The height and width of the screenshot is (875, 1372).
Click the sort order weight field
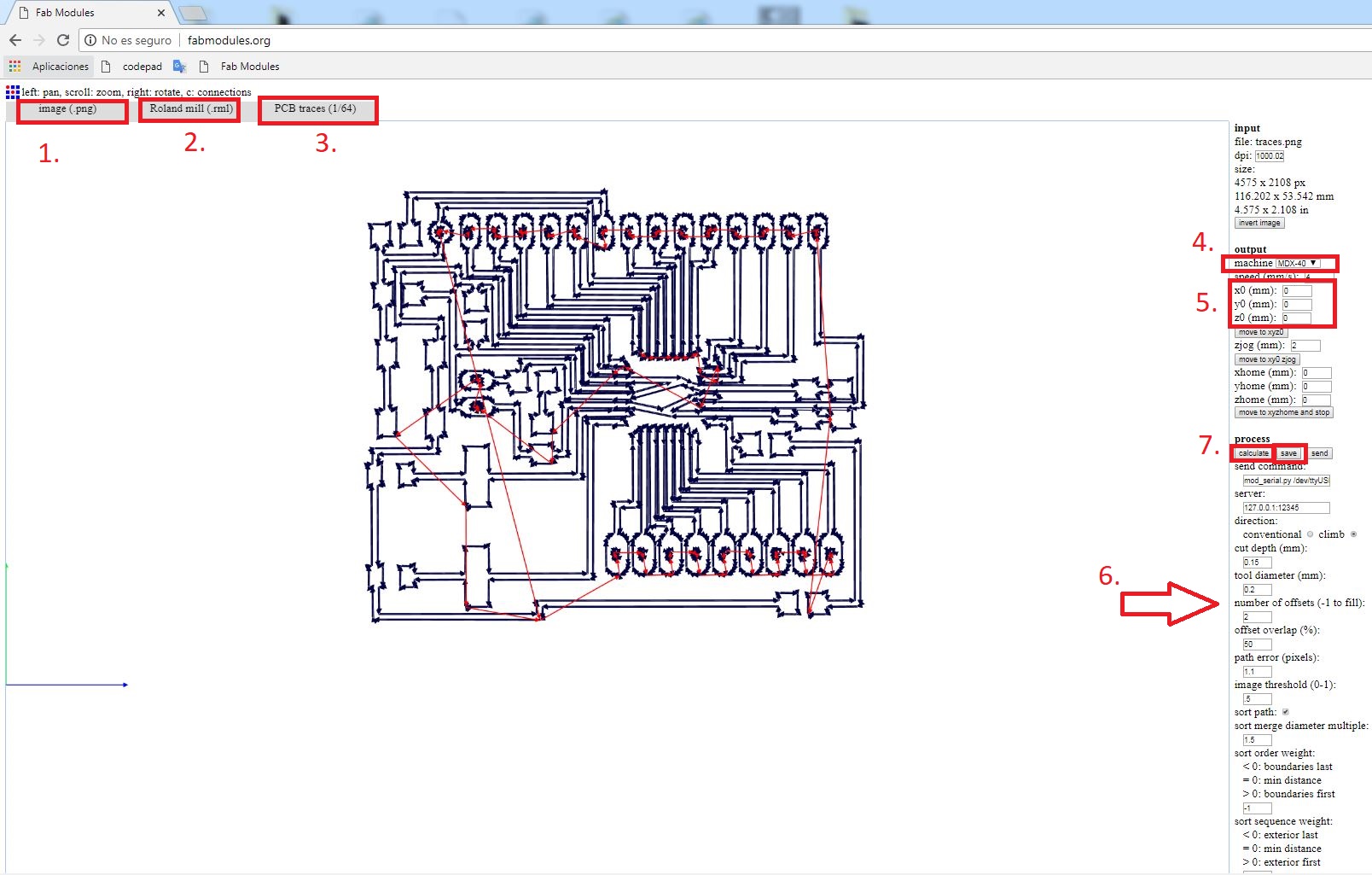pos(1258,808)
